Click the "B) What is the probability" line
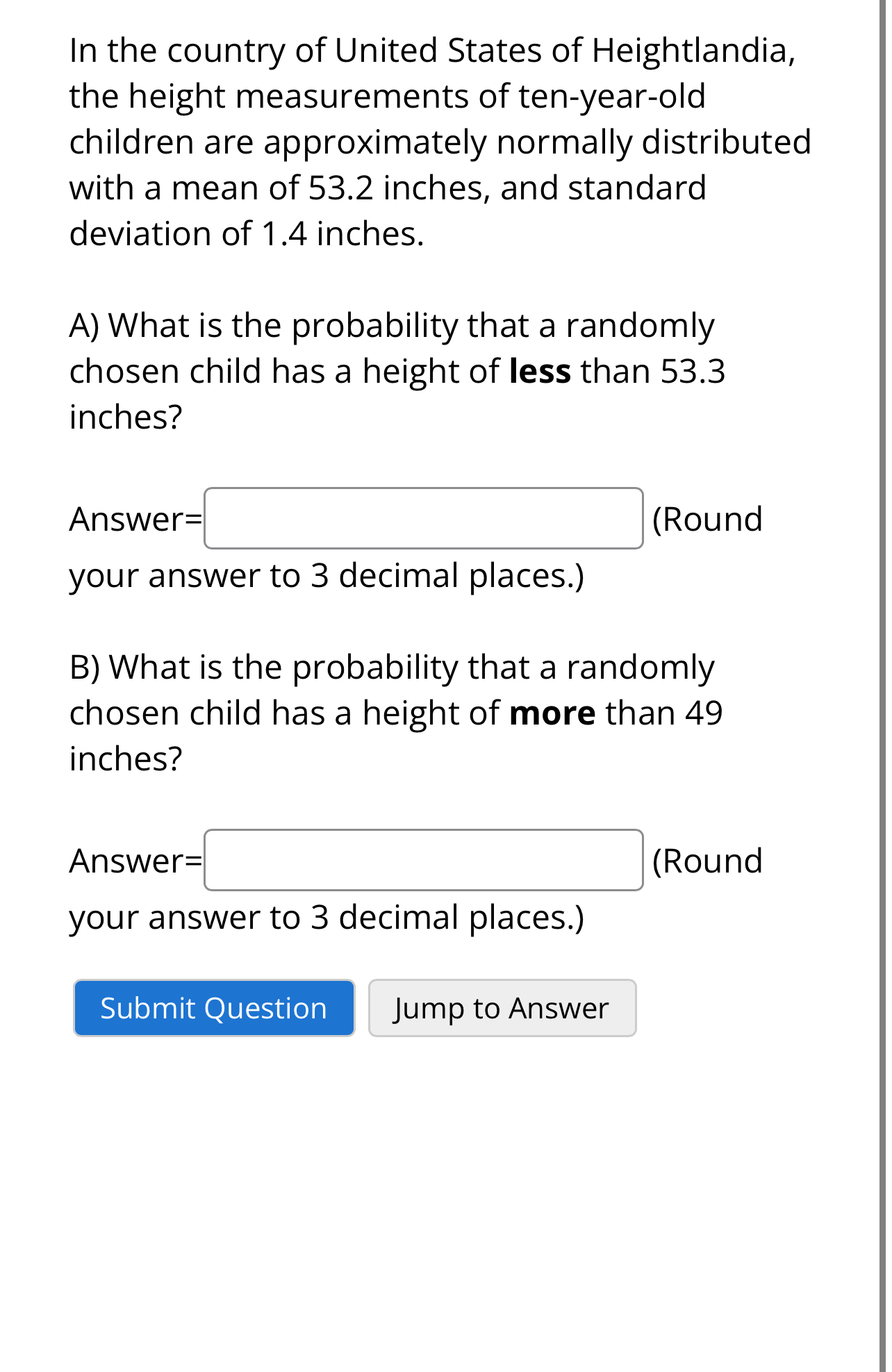Image resolution: width=892 pixels, height=1372 pixels. point(392,668)
